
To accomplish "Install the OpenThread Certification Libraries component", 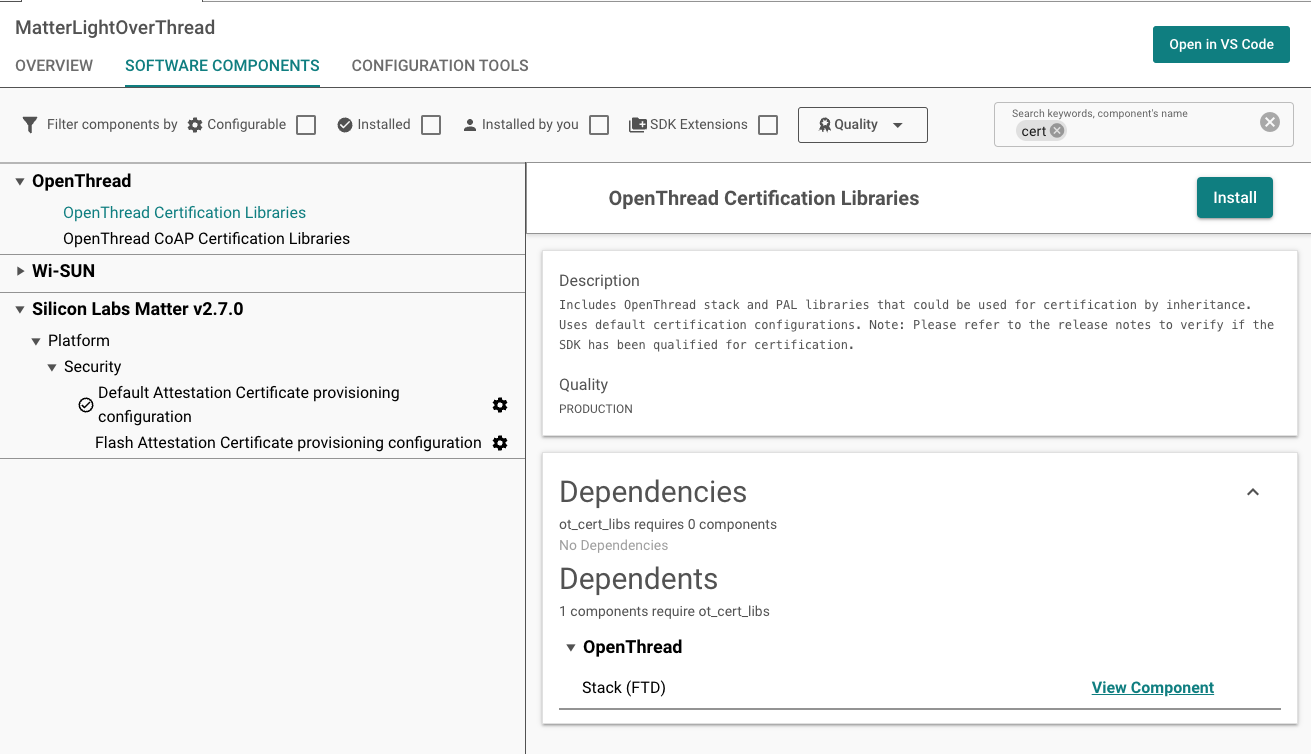I will (x=1234, y=197).
